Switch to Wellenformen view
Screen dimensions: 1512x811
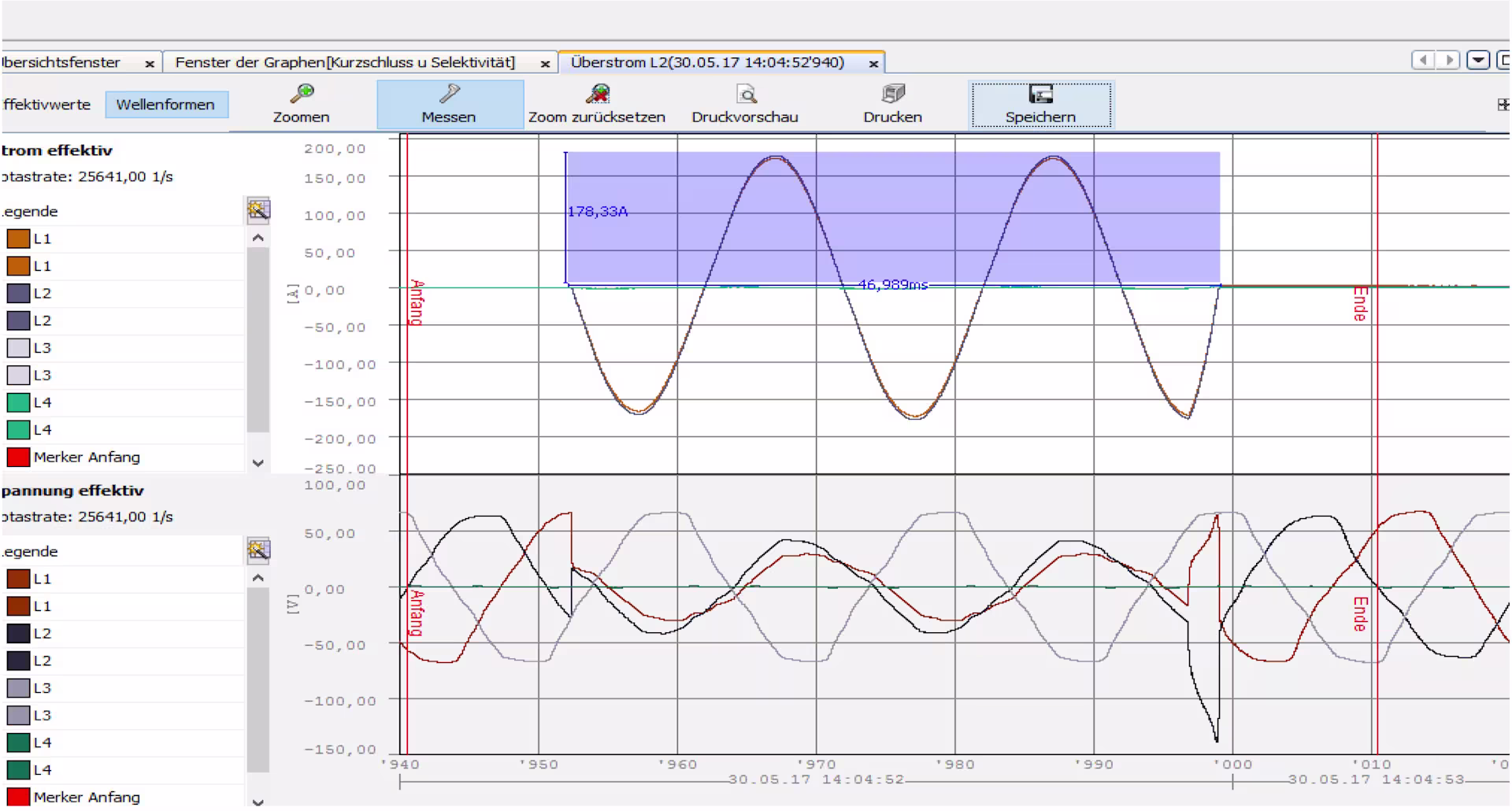coord(165,105)
